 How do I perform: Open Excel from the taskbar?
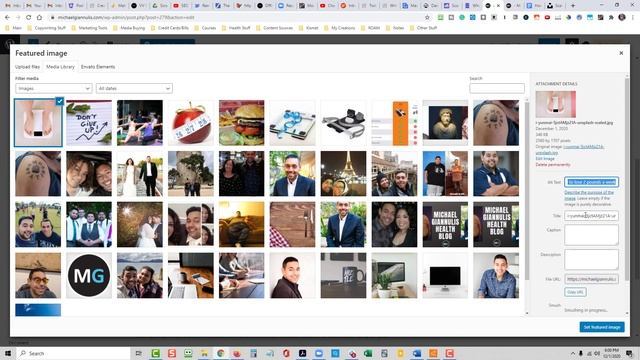click(x=367, y=353)
